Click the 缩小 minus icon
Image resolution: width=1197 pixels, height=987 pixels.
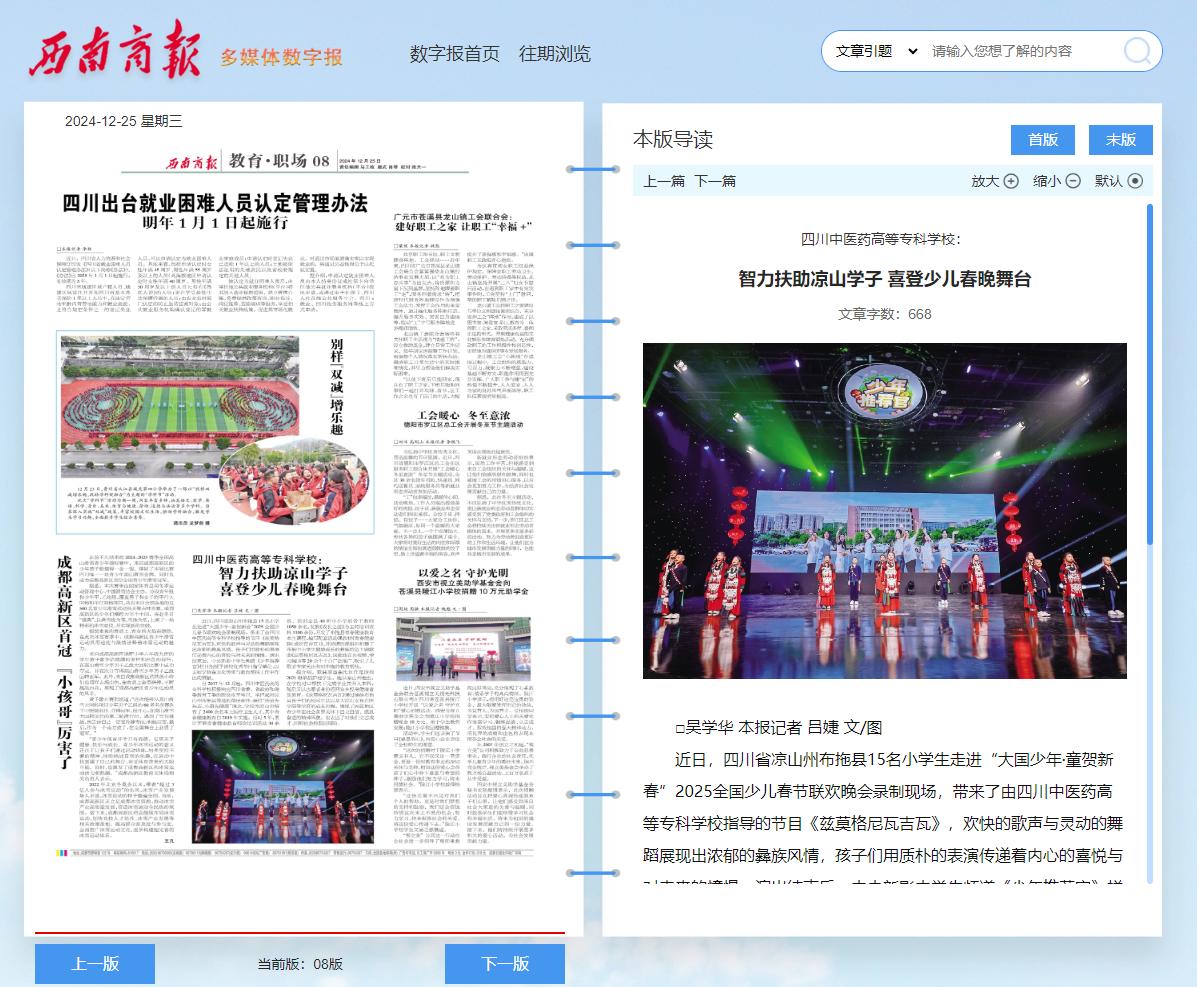[x=1073, y=181]
